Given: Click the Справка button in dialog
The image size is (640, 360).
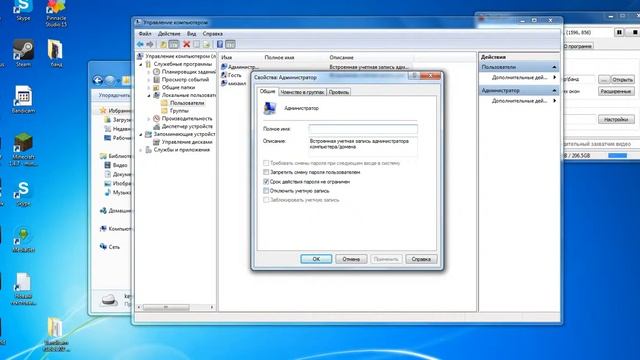Looking at the screenshot, I should point(421,259).
